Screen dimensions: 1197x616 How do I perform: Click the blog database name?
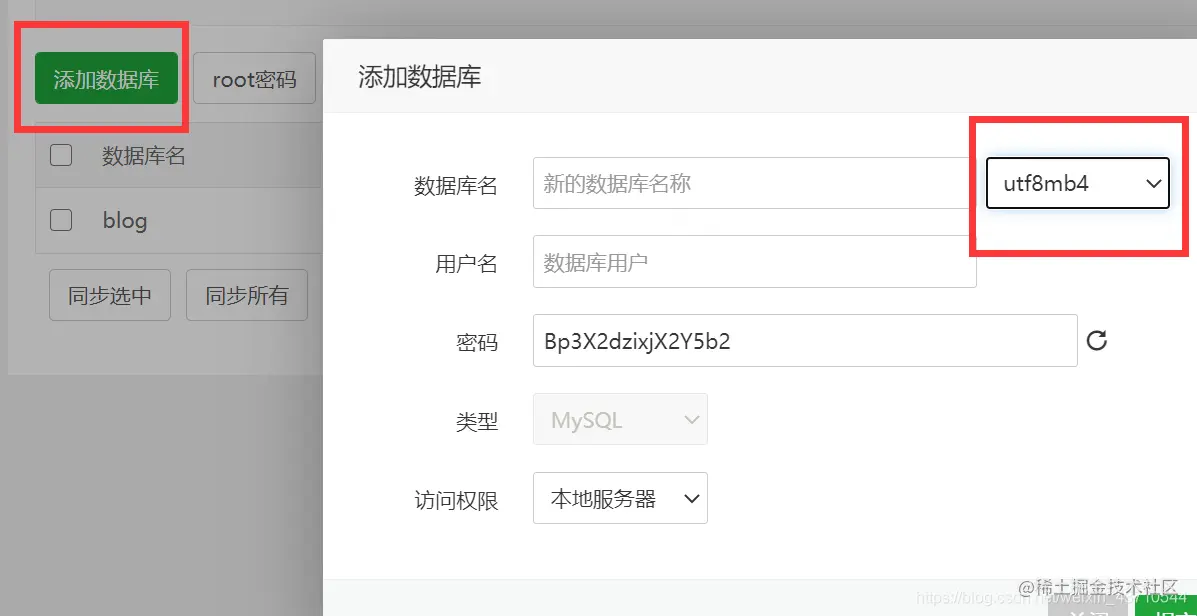coord(124,221)
